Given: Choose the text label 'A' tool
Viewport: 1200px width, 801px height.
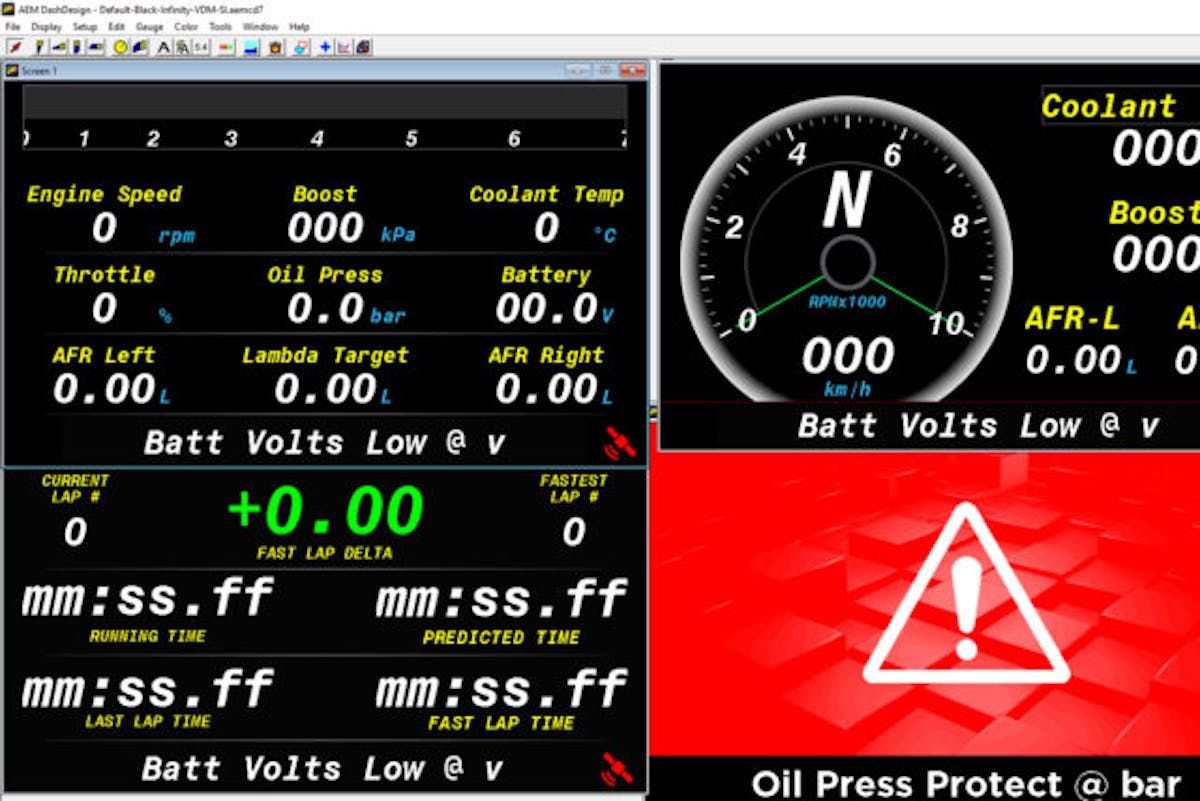Looking at the screenshot, I should click(164, 47).
